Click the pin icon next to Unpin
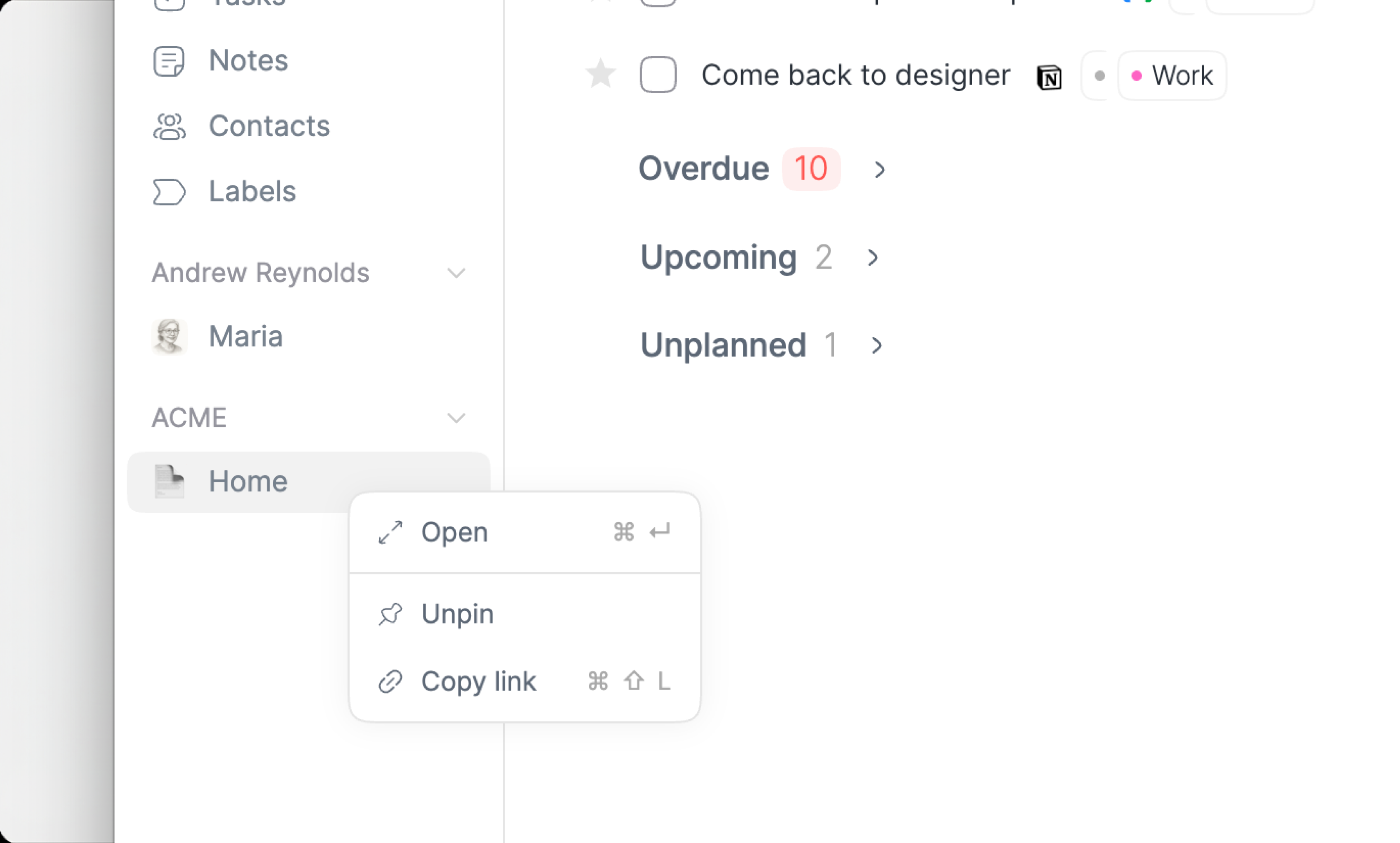This screenshot has height=843, width=1400. click(x=390, y=614)
